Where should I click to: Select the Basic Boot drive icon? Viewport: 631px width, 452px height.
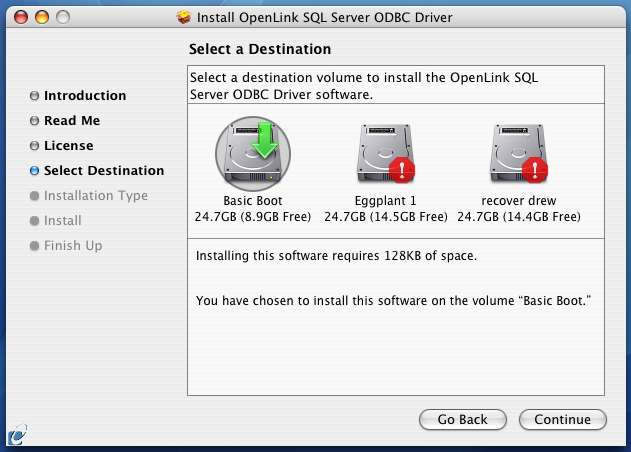(x=253, y=153)
